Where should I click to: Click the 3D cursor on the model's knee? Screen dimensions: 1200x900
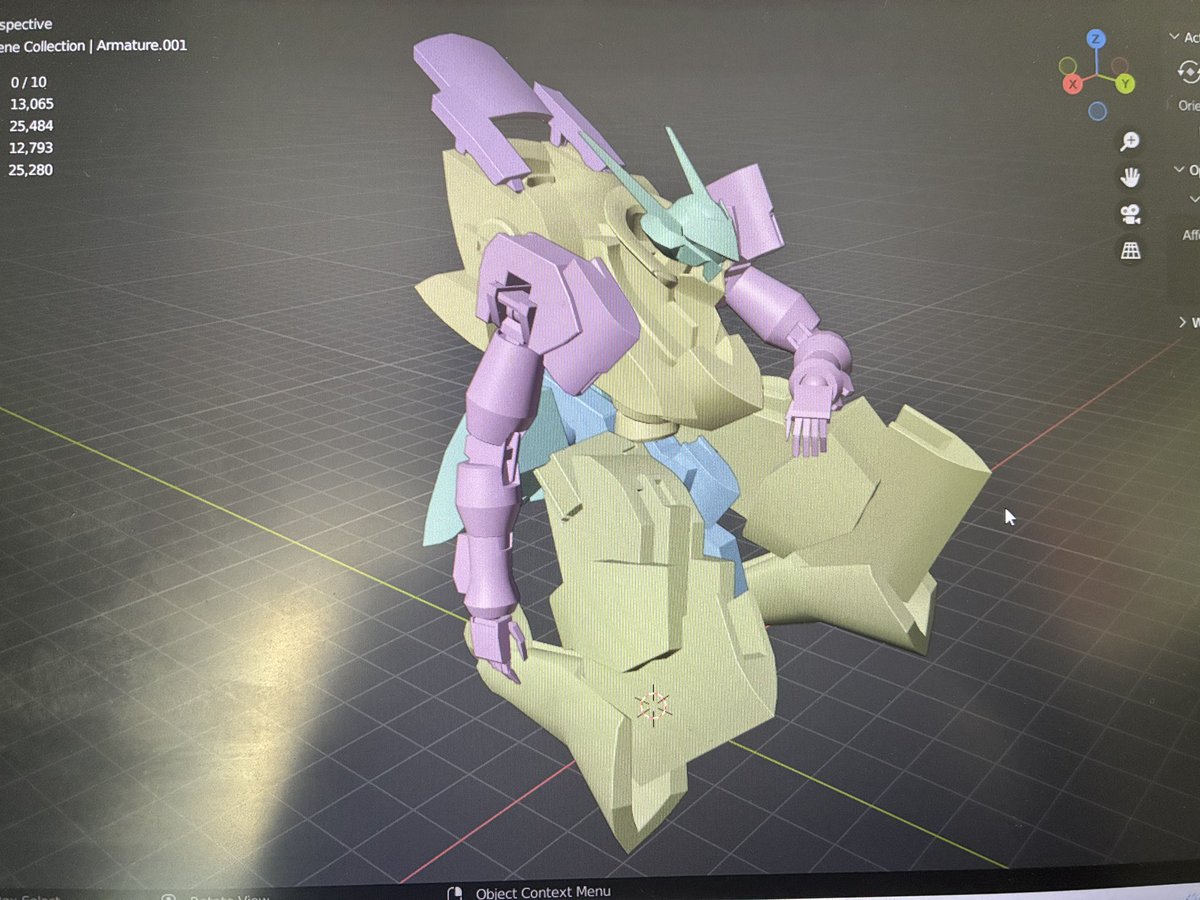pyautogui.click(x=654, y=707)
